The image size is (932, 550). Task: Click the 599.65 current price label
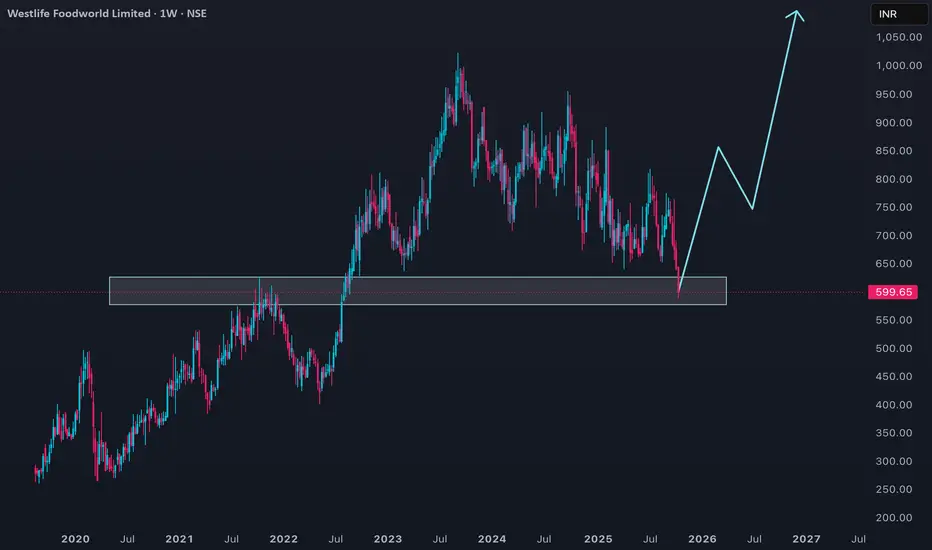[893, 292]
